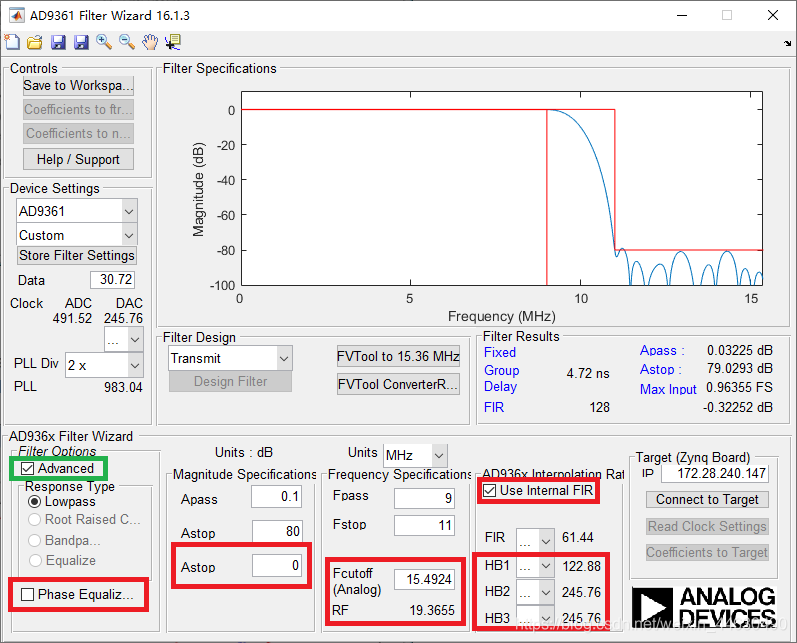Click the Fixed Group Delay label
The height and width of the screenshot is (643, 797).
click(x=501, y=370)
